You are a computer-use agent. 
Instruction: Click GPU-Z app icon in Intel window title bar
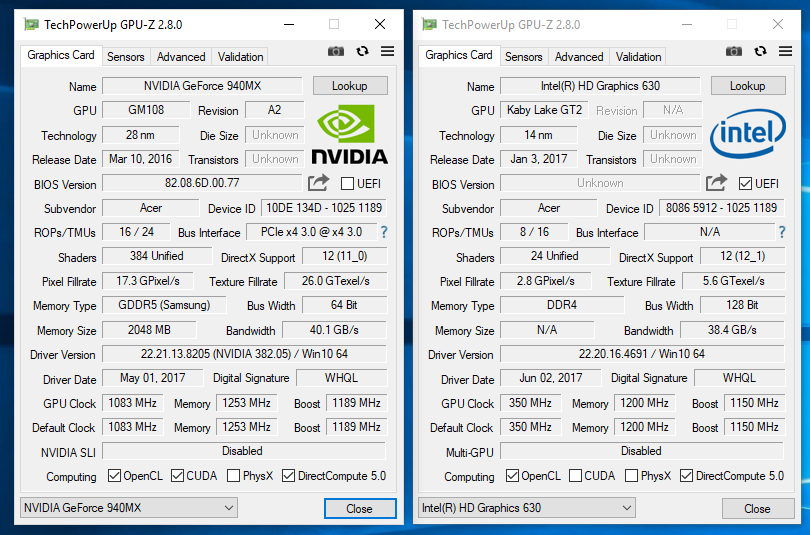click(429, 24)
